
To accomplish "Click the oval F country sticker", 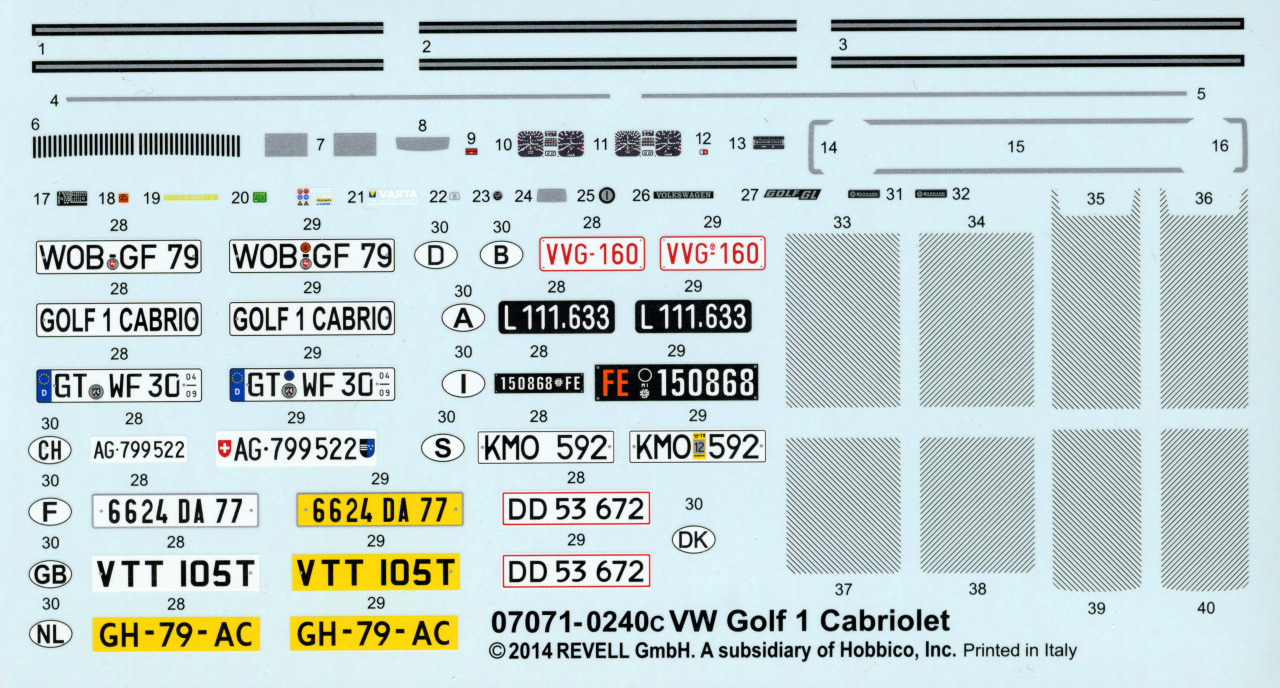I will pos(50,513).
